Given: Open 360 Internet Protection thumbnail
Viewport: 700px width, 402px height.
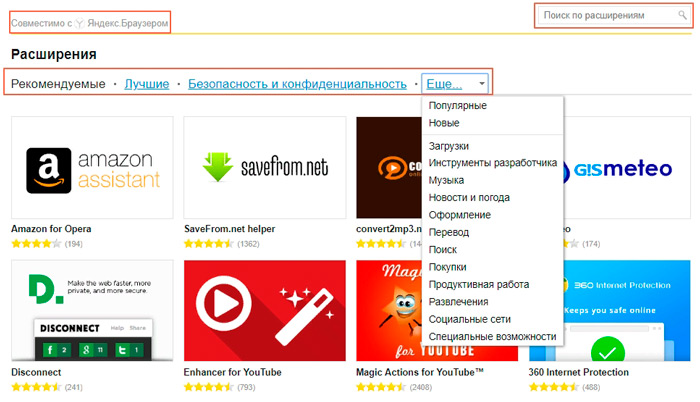Looking at the screenshot, I should click(x=627, y=310).
